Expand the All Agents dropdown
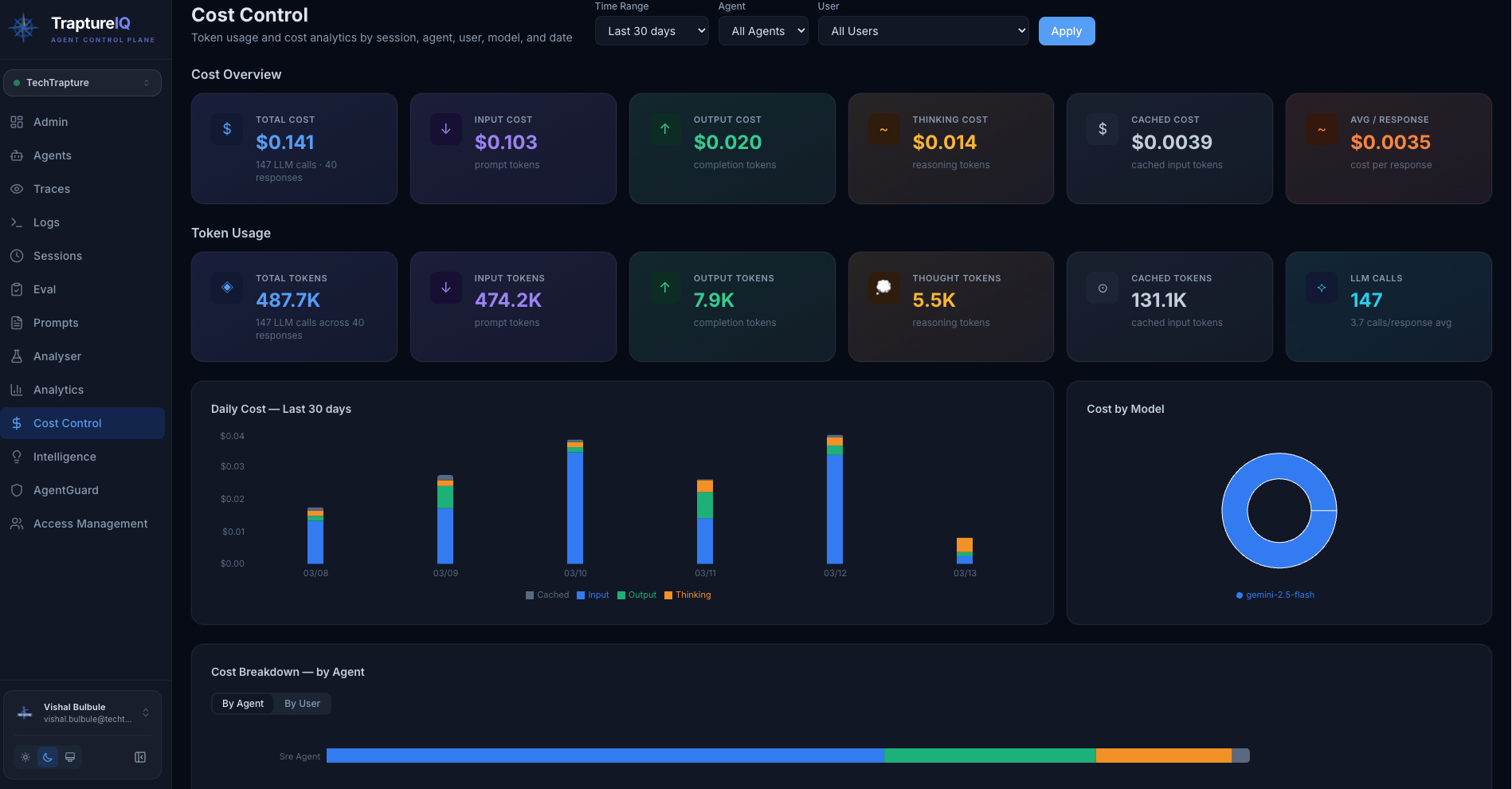Image resolution: width=1512 pixels, height=789 pixels. point(762,30)
